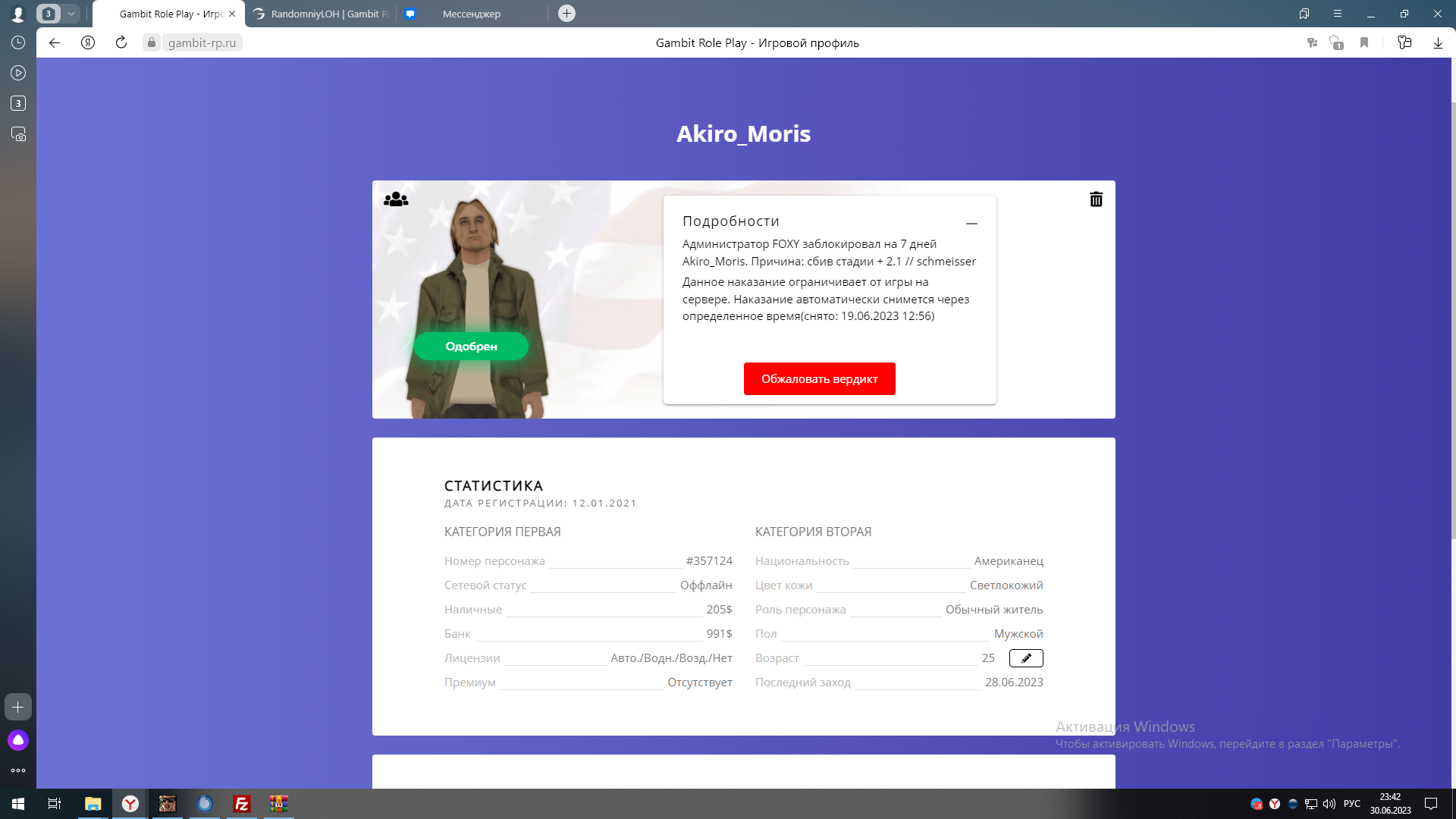Open the Alice assistant purple icon
The width and height of the screenshot is (1456, 819).
18,740
